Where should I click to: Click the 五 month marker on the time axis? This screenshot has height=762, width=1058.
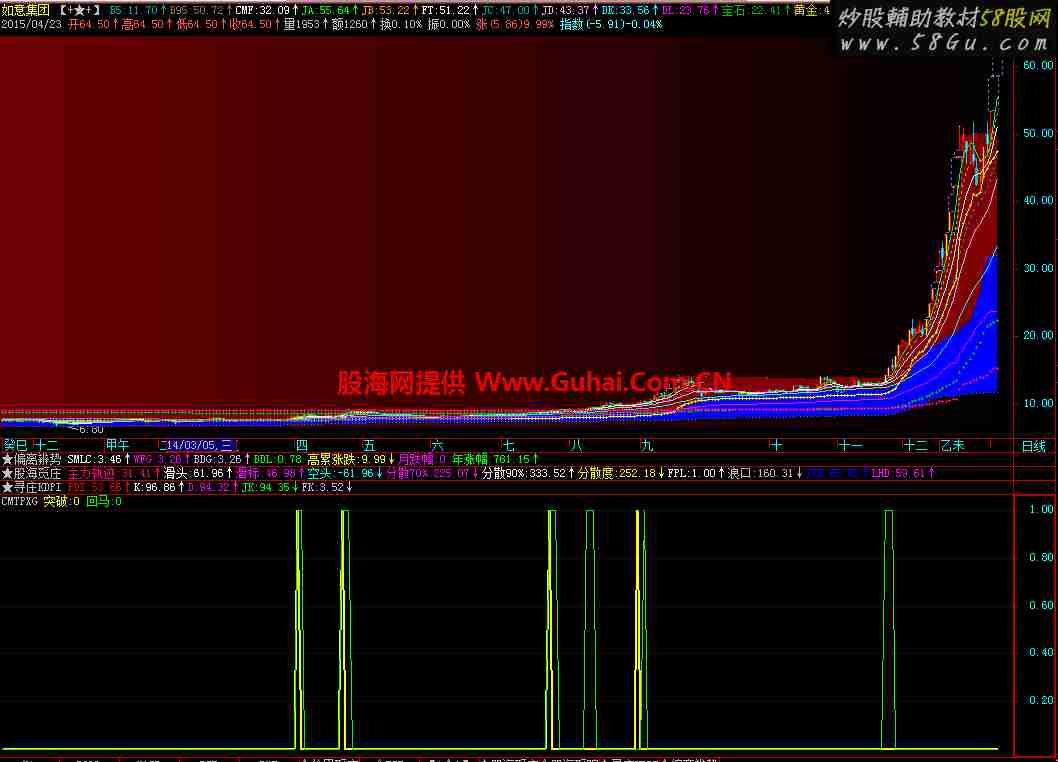pos(368,445)
